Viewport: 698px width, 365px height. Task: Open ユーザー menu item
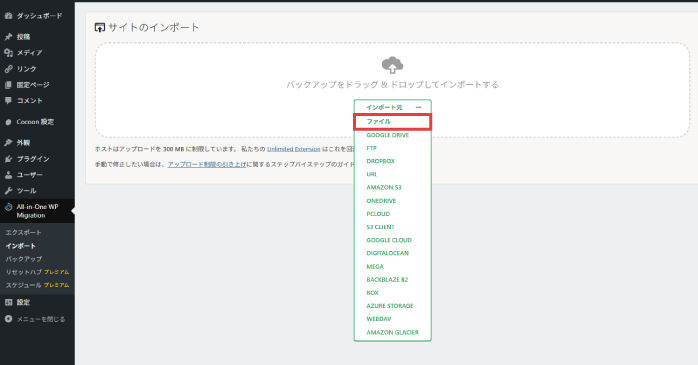point(29,175)
